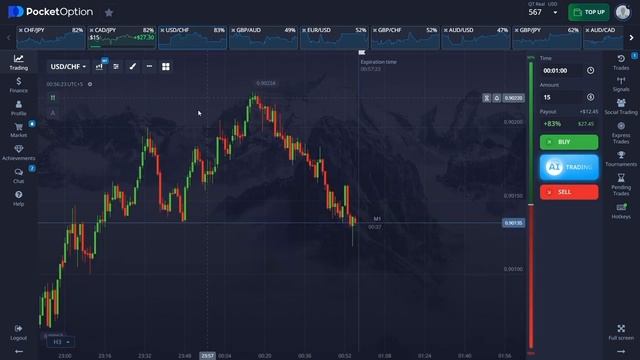Screen dimensions: 640x360
Task: Open the time clock picker icon
Action: [x=590, y=71]
